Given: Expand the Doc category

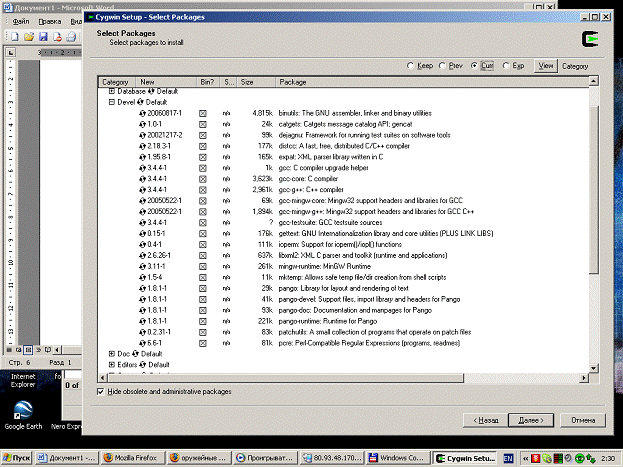Looking at the screenshot, I should (112, 354).
